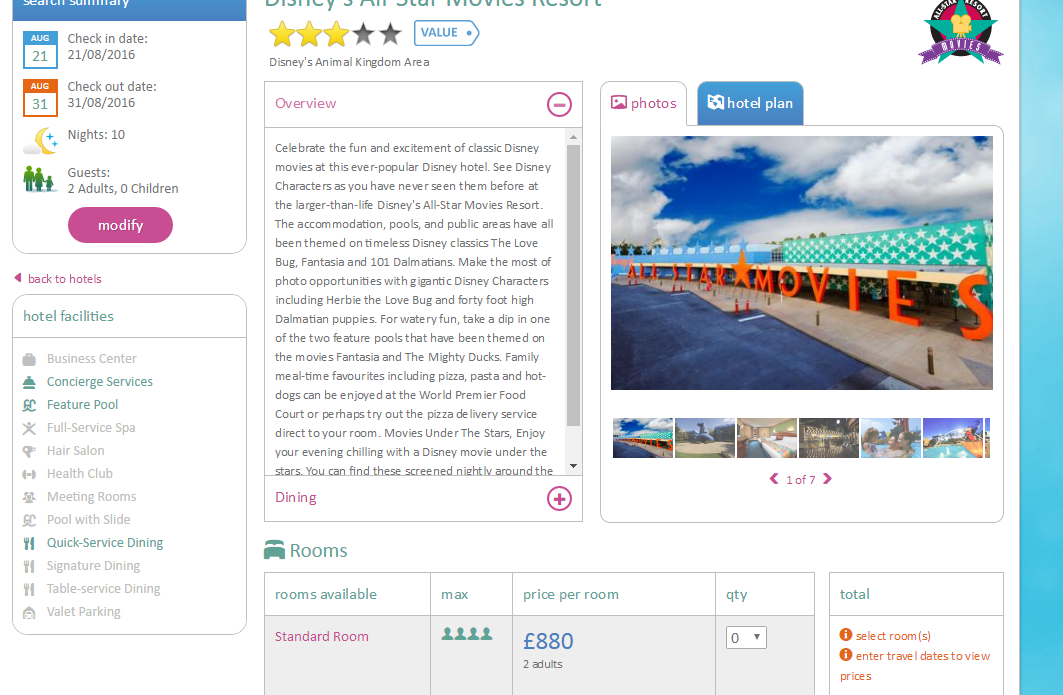Viewport: 1063px width, 695px height.
Task: Click the Concierge Services facility label
Action: [x=100, y=382]
